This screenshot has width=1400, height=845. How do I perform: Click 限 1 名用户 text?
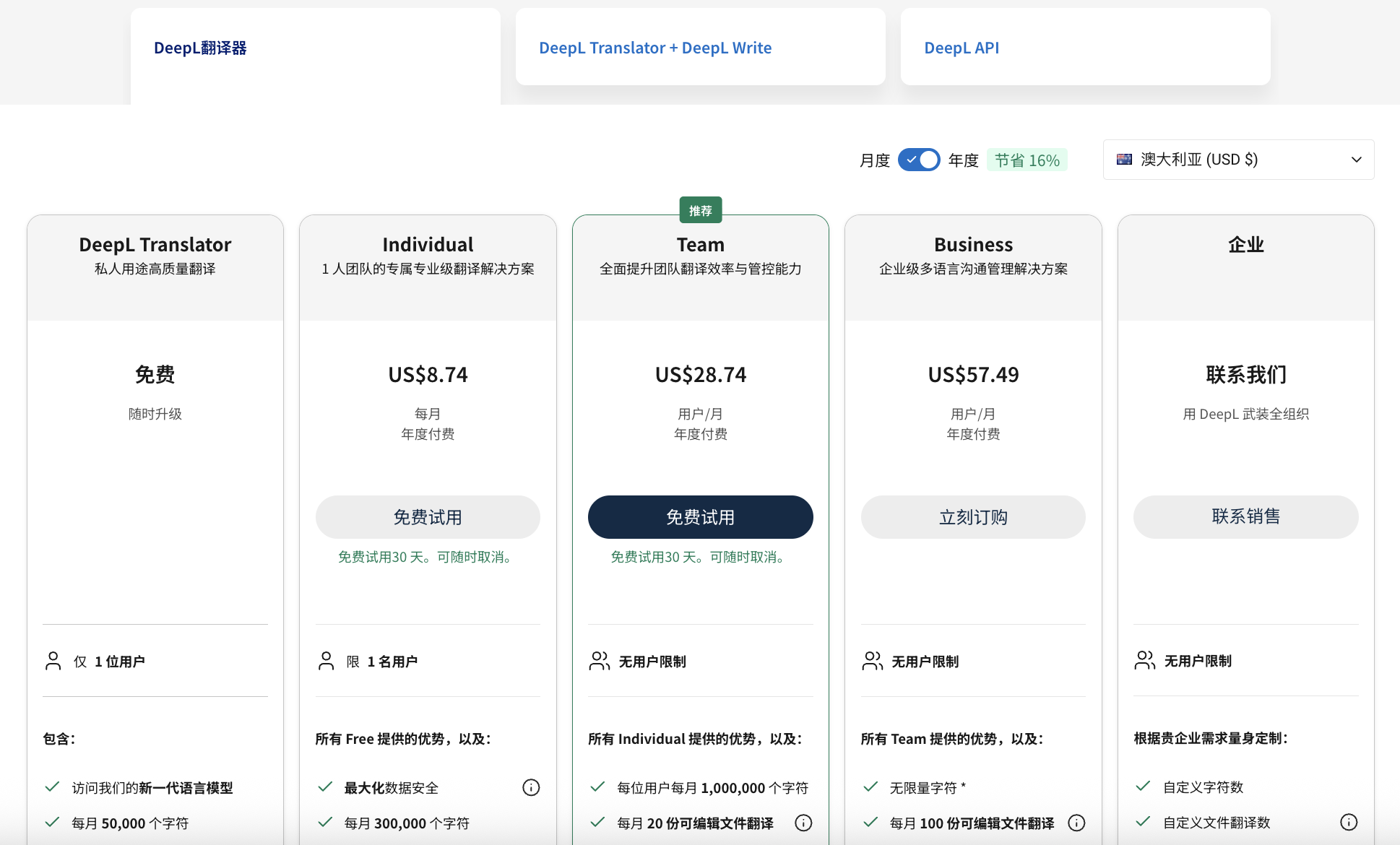point(381,662)
